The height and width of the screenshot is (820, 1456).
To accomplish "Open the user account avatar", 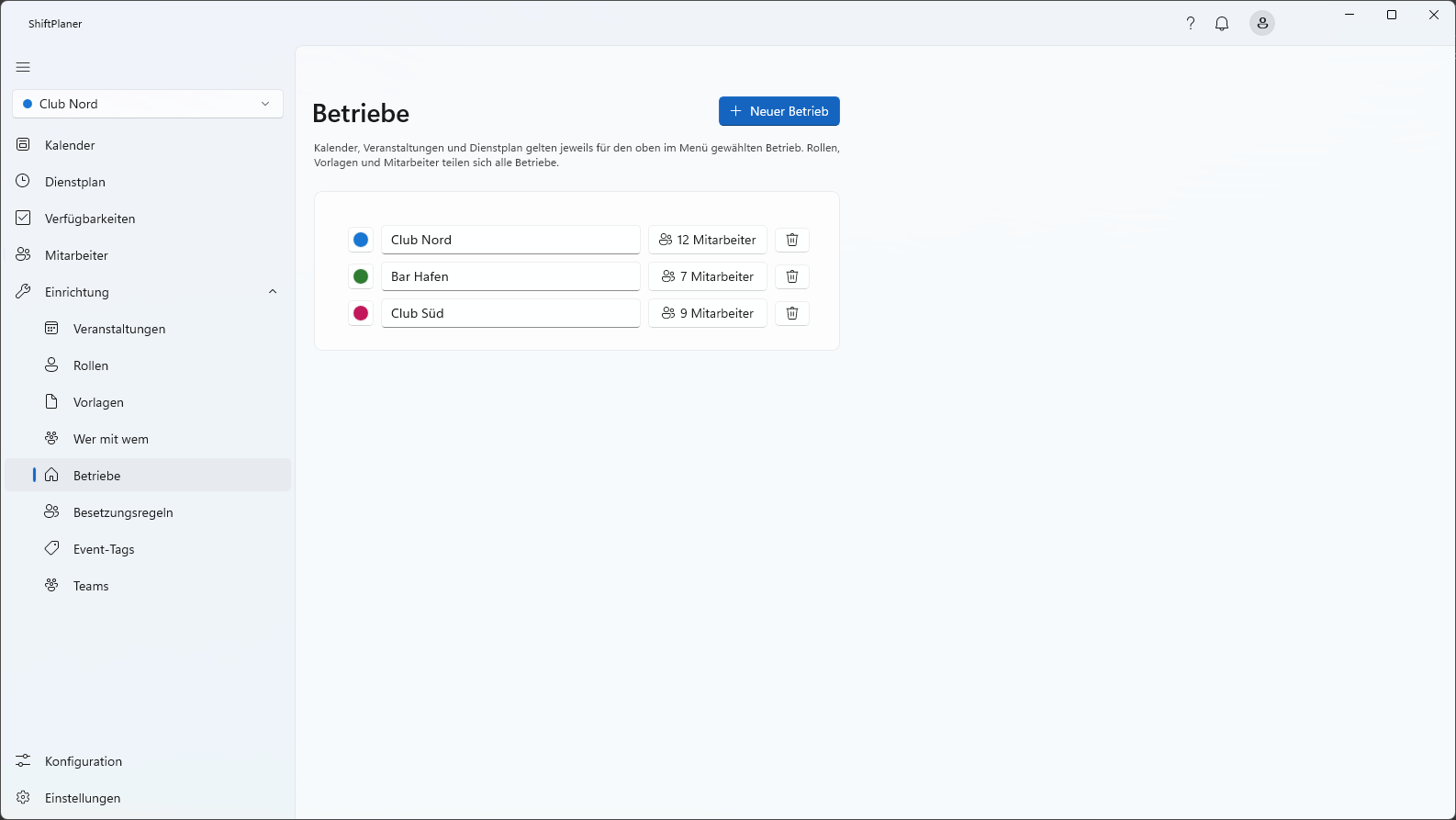I will tap(1262, 24).
